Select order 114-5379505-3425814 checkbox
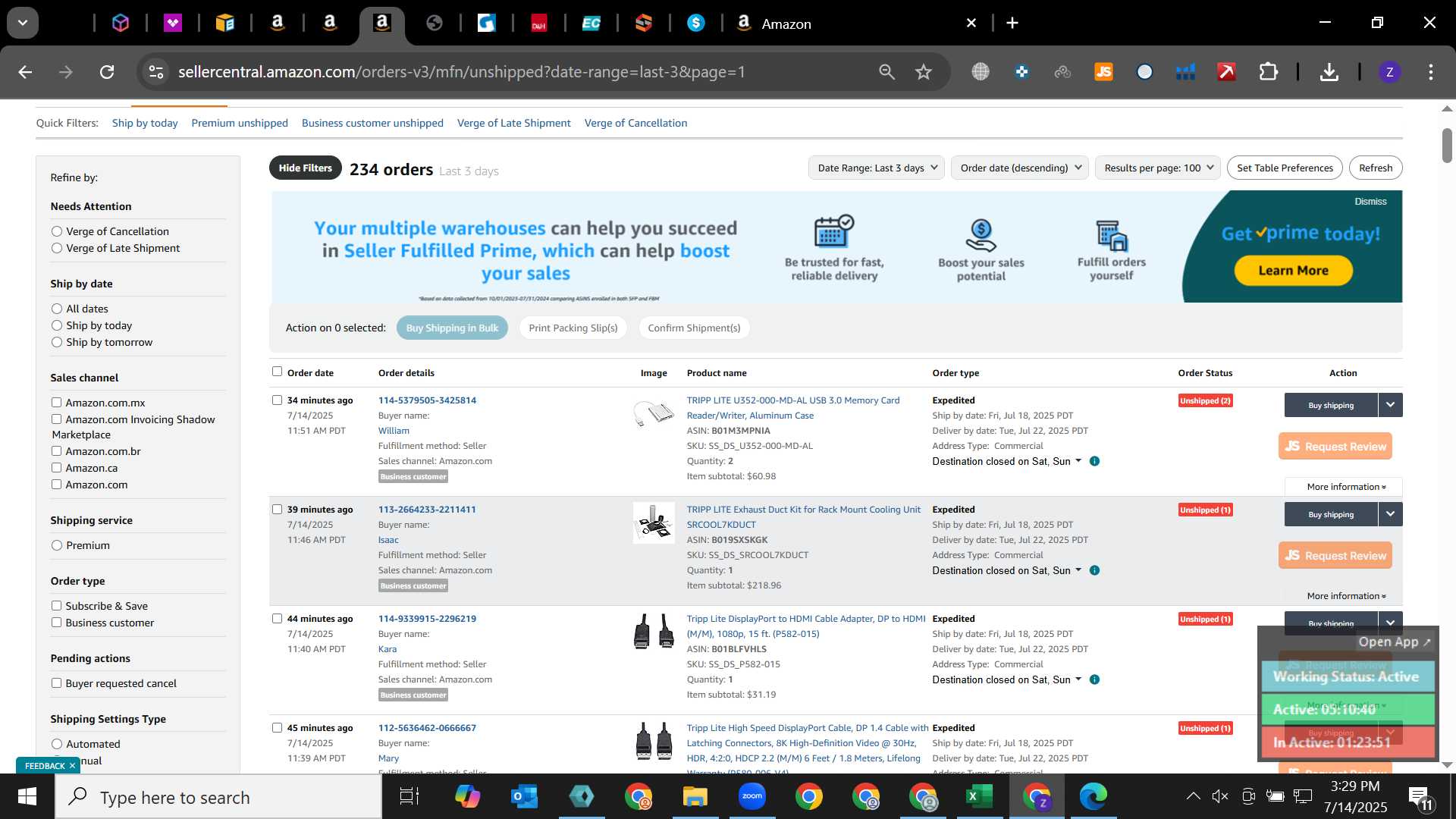 [x=277, y=400]
